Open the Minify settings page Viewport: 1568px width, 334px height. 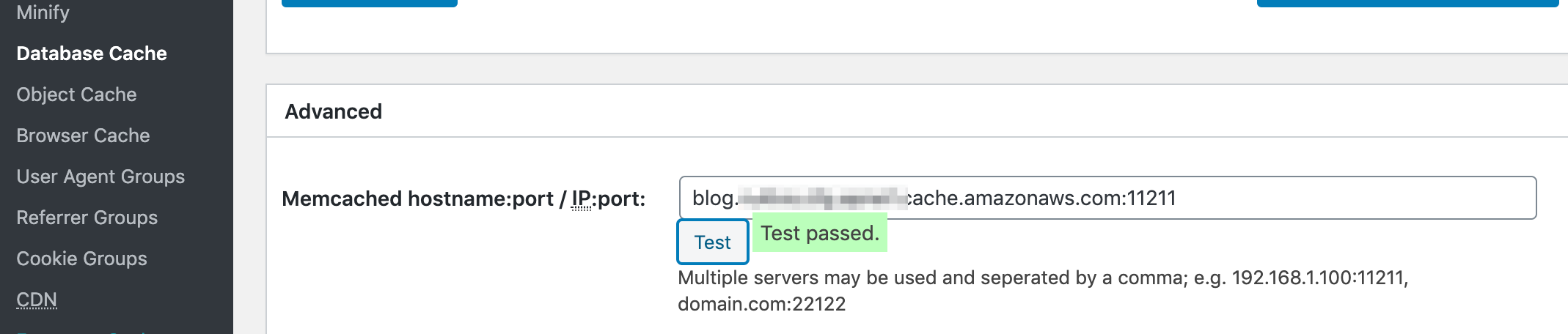43,12
